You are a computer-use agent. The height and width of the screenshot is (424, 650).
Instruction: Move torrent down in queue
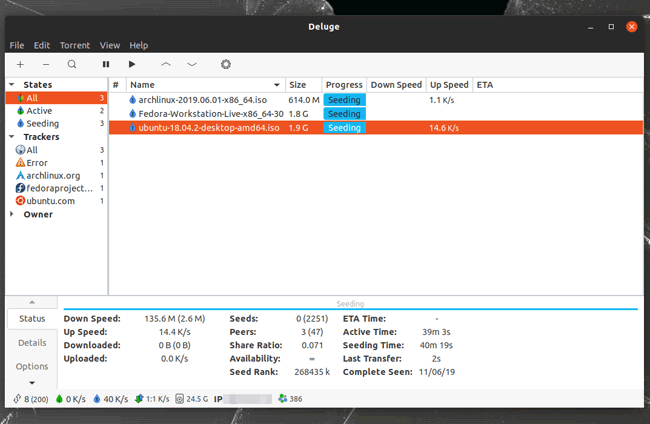(192, 64)
